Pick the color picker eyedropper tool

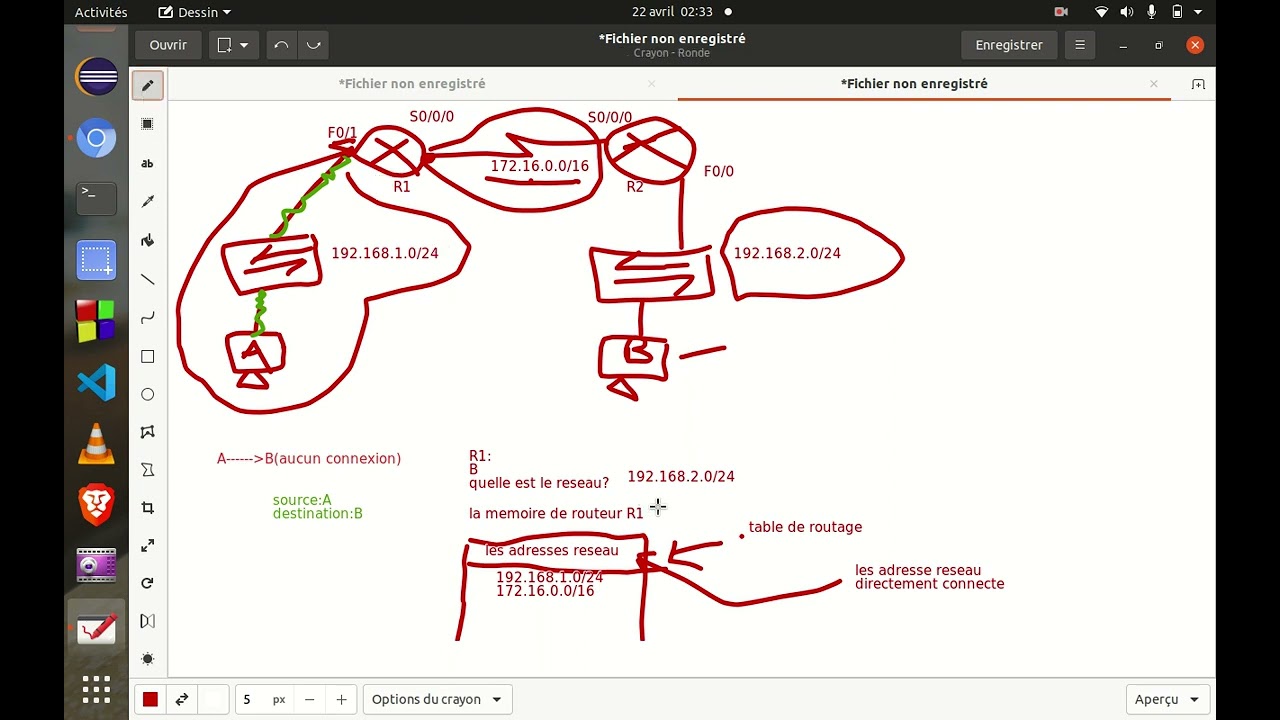[148, 201]
